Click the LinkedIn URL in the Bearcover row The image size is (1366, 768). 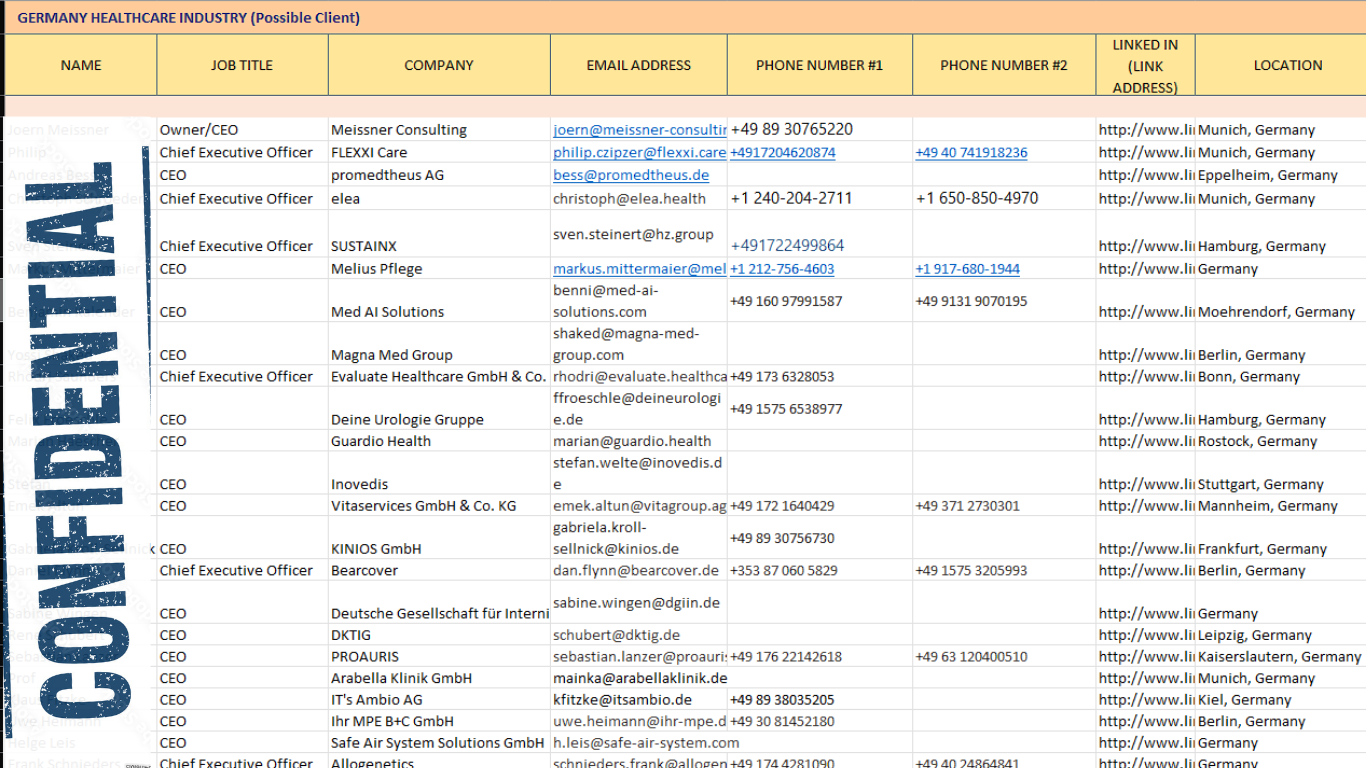coord(1146,571)
